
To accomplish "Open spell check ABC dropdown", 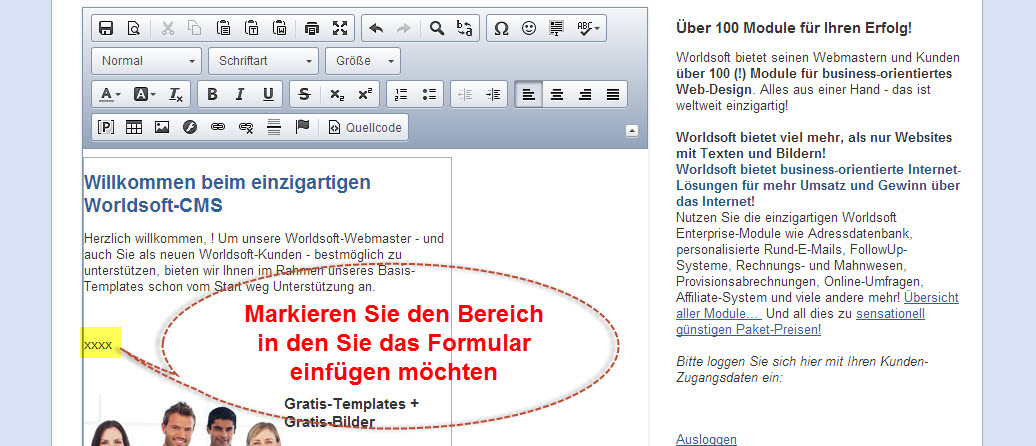I will coord(588,28).
